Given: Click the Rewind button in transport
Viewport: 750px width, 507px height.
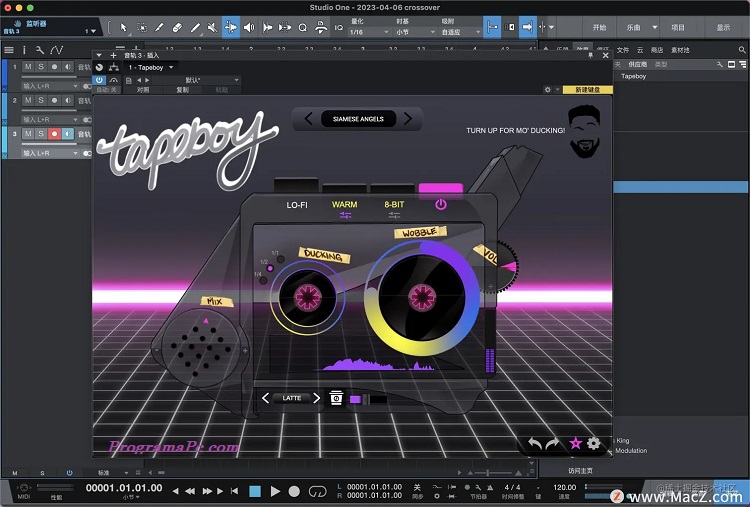Looking at the screenshot, I should (190, 491).
